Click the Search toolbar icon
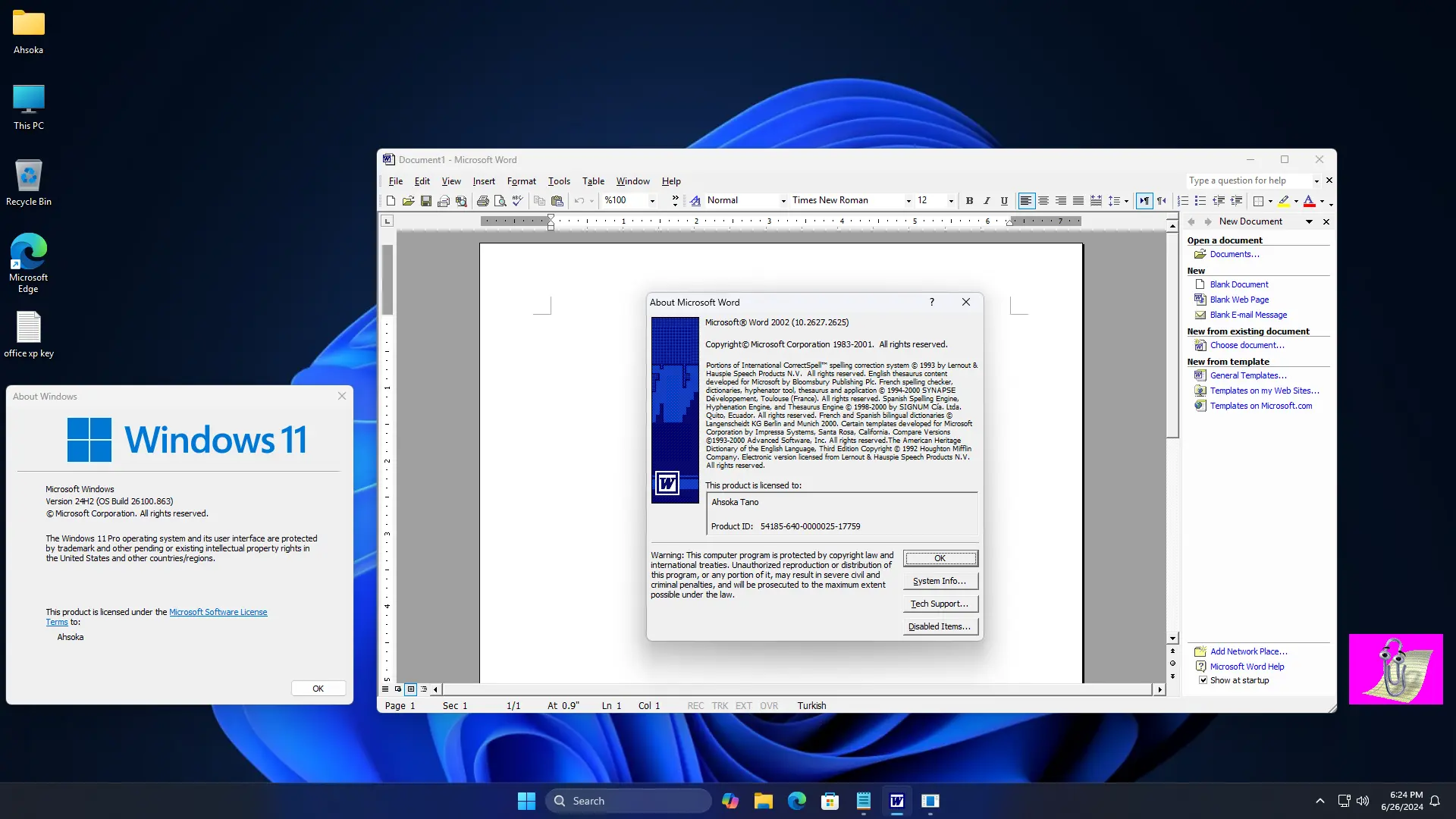The width and height of the screenshot is (1456, 819). (x=461, y=201)
